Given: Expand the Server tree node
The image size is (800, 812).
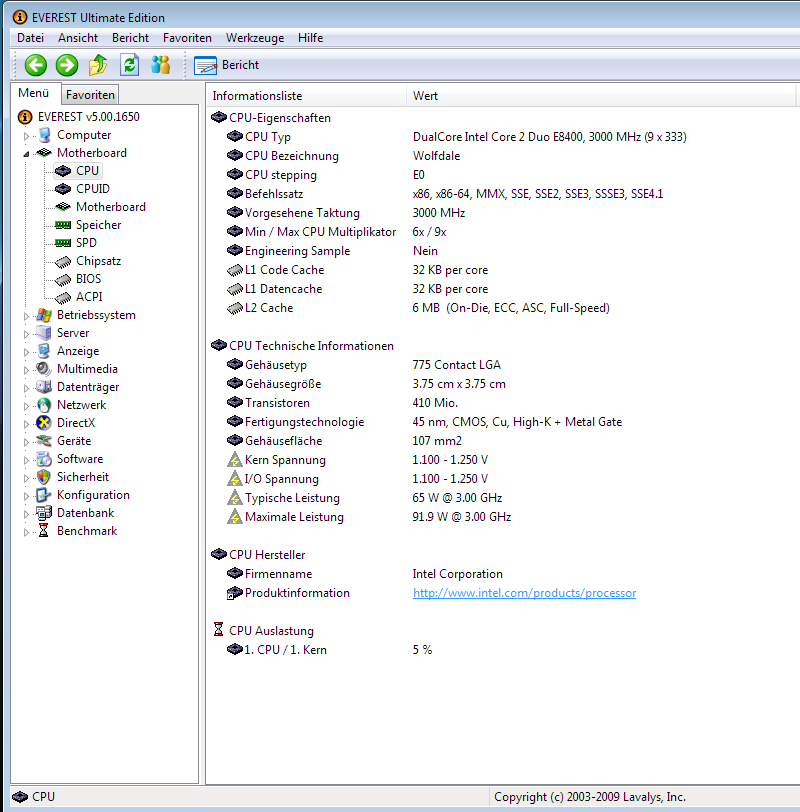Looking at the screenshot, I should pos(26,334).
